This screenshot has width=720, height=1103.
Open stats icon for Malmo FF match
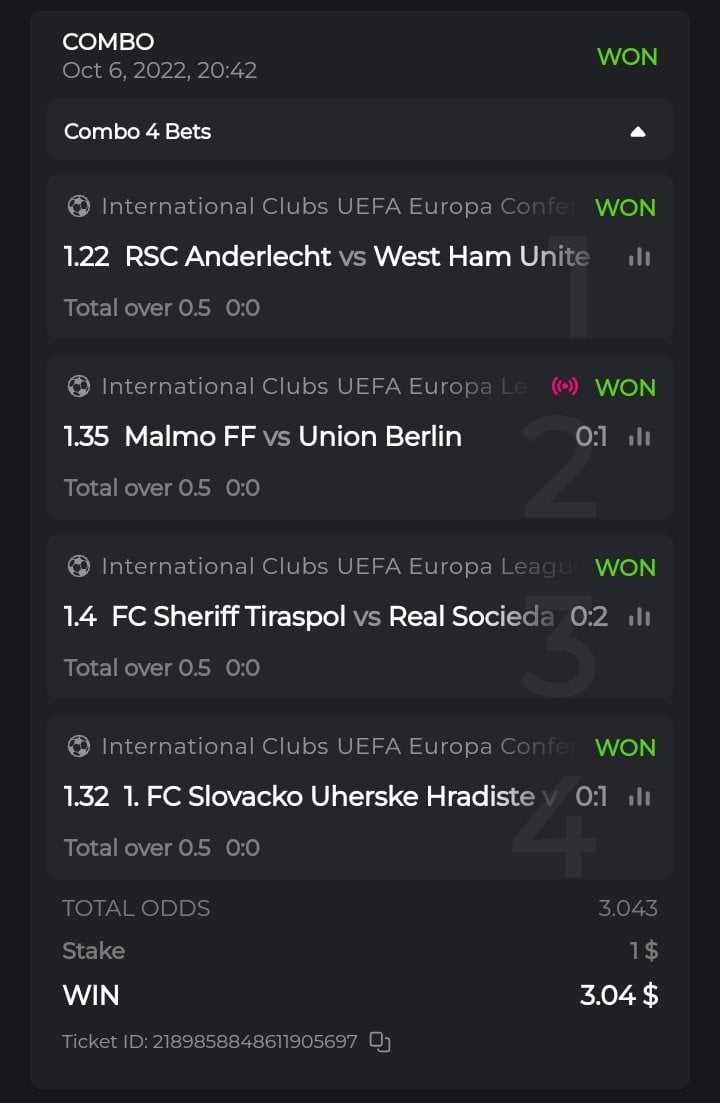click(x=639, y=437)
